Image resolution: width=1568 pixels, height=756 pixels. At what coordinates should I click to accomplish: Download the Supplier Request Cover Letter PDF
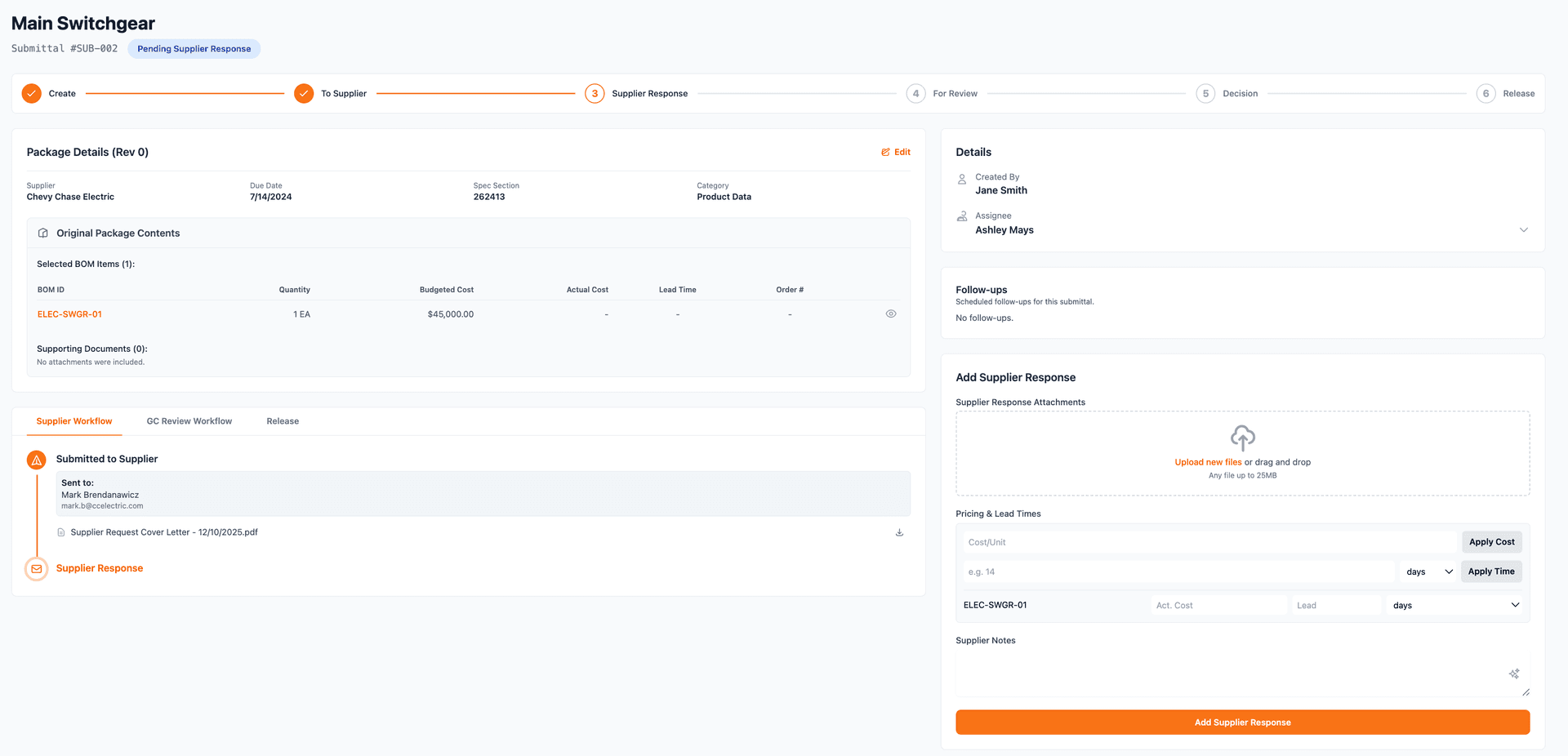899,531
